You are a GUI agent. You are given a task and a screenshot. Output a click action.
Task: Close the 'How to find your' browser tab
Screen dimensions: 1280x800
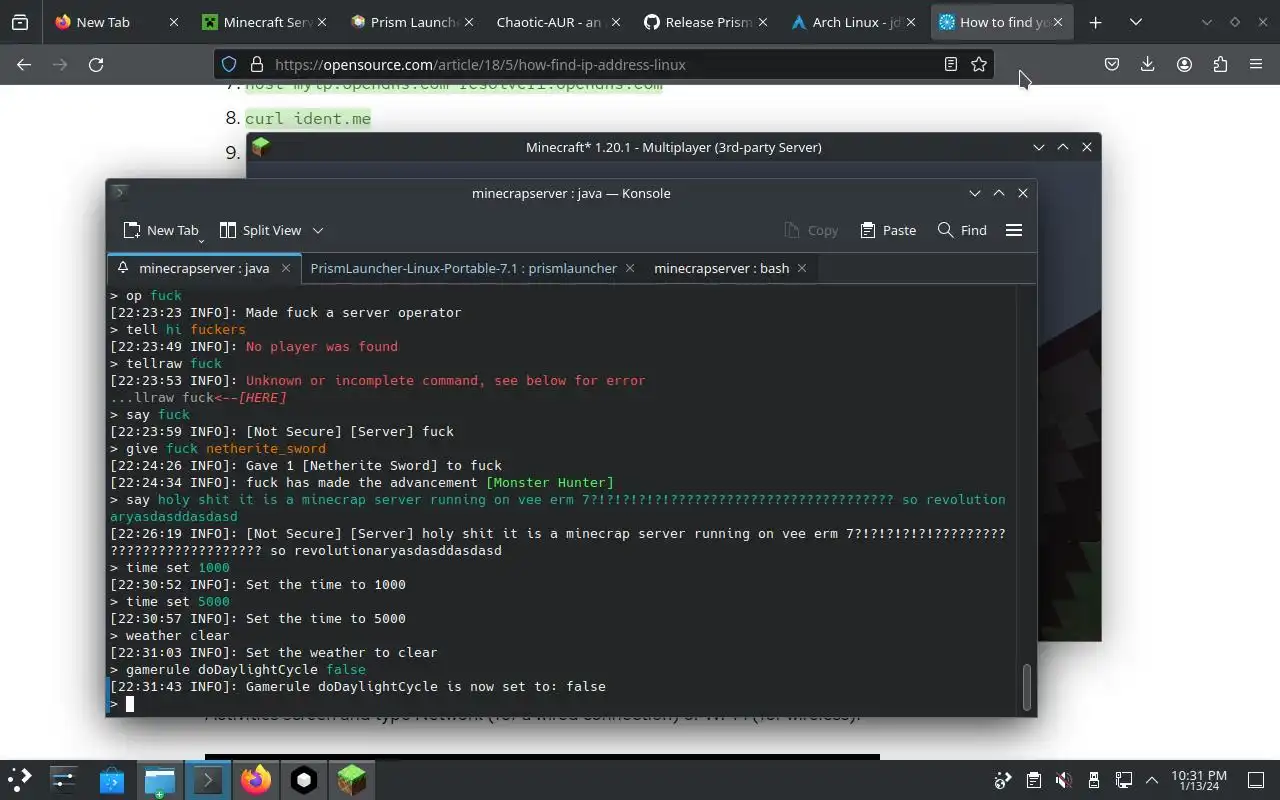point(1058,22)
